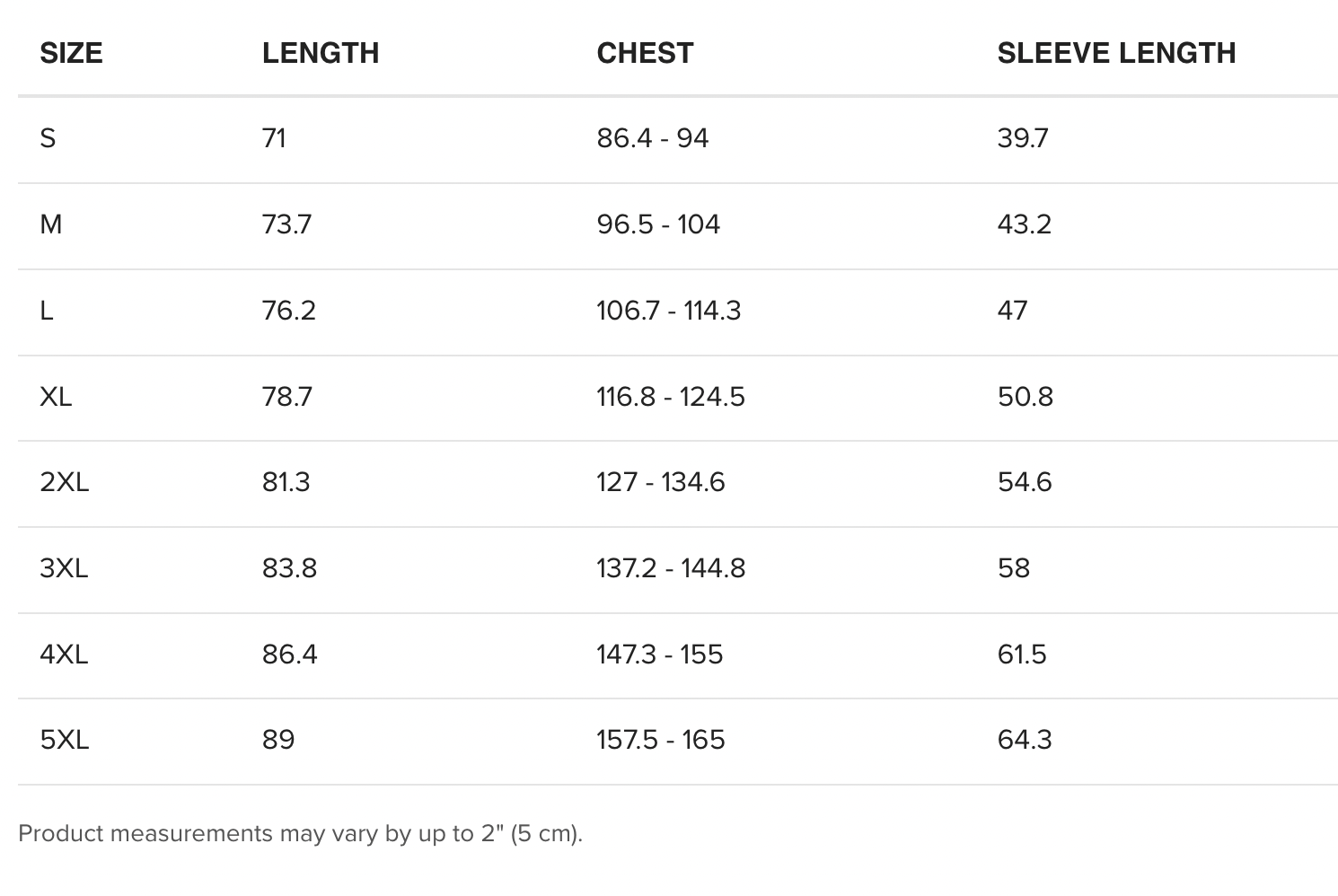Click the 81.3 length value
Screen dimensions: 1338x896
pyautogui.click(x=286, y=482)
